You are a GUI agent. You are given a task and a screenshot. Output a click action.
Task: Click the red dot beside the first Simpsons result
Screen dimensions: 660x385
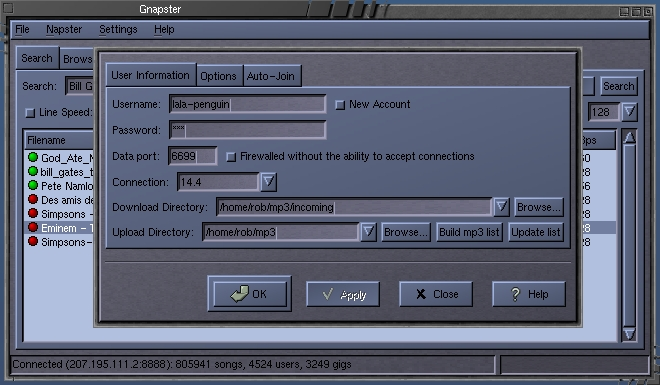[33, 213]
